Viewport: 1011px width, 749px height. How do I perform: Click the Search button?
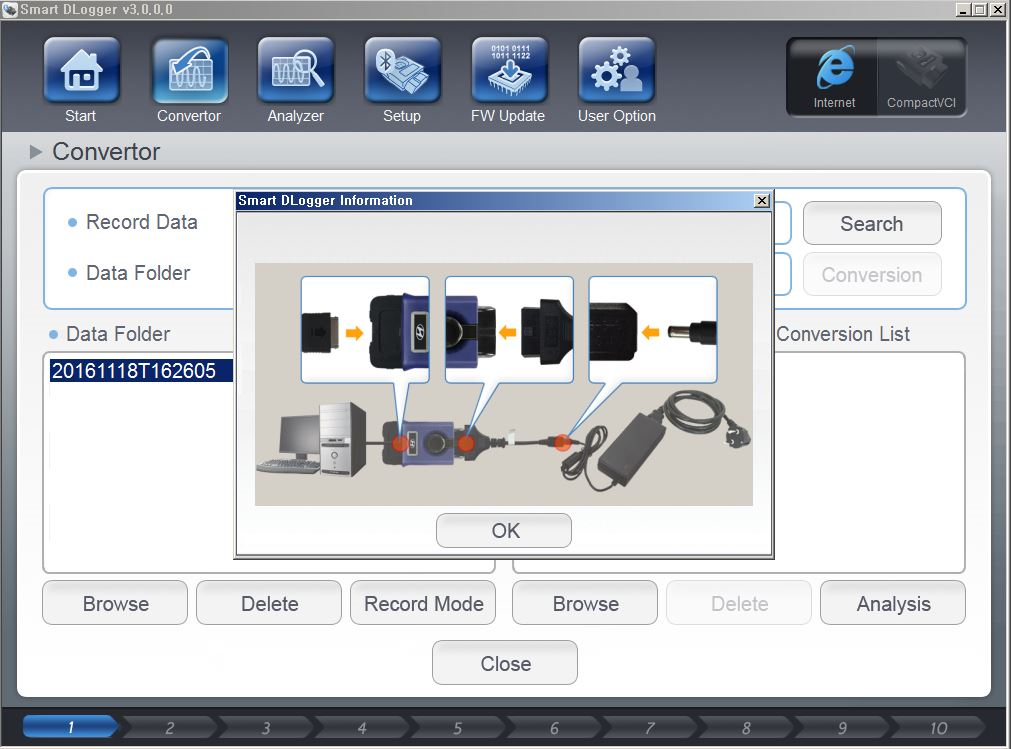(x=872, y=224)
